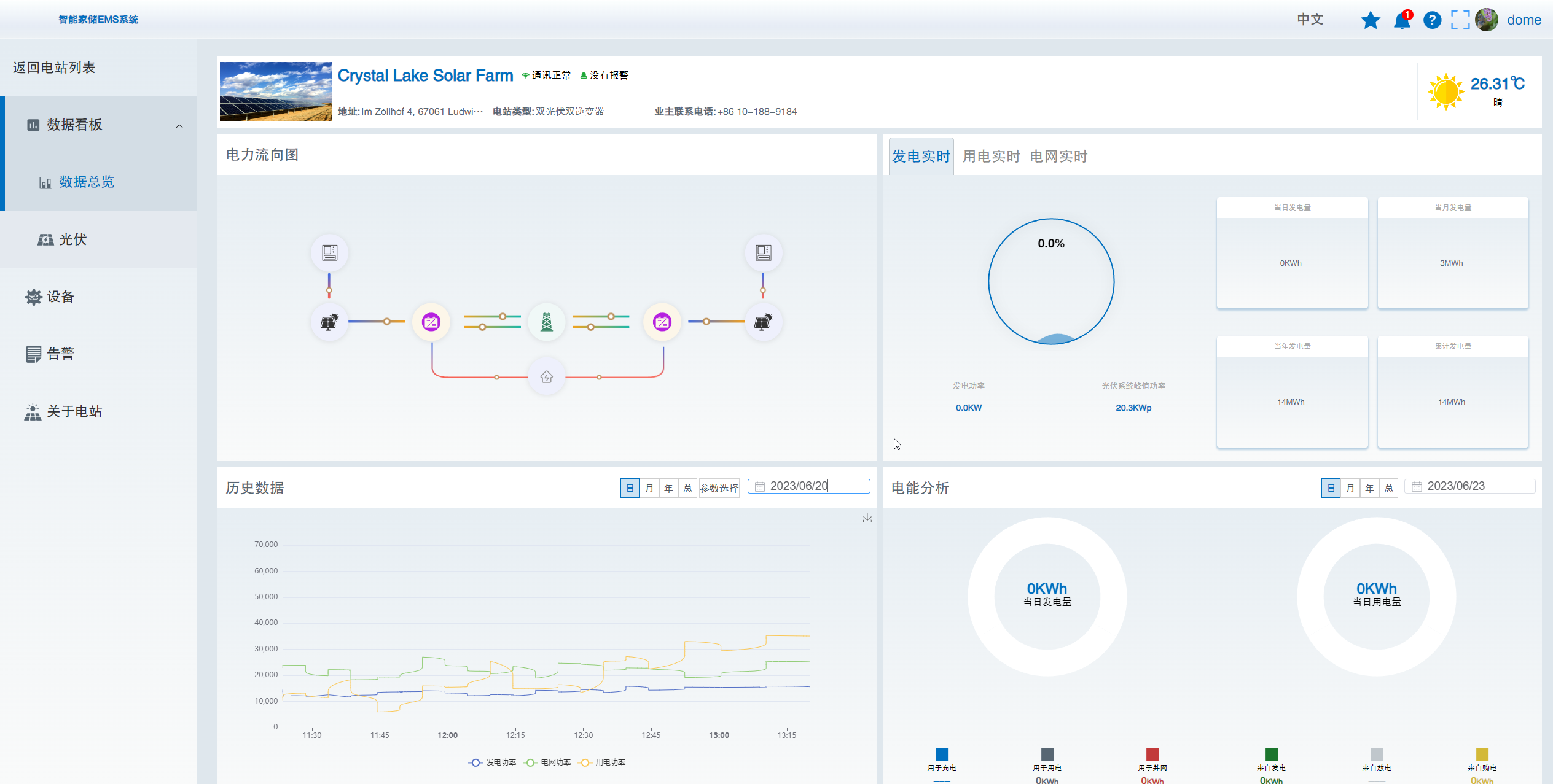The width and height of the screenshot is (1553, 784).
Task: Click the left purple inverter icon
Action: (x=431, y=322)
